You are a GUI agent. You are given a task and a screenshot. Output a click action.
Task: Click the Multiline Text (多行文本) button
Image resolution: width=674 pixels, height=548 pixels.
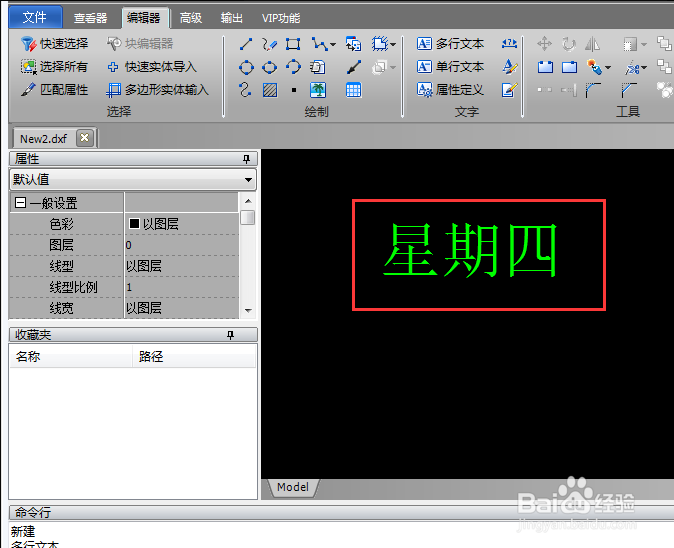pos(450,43)
